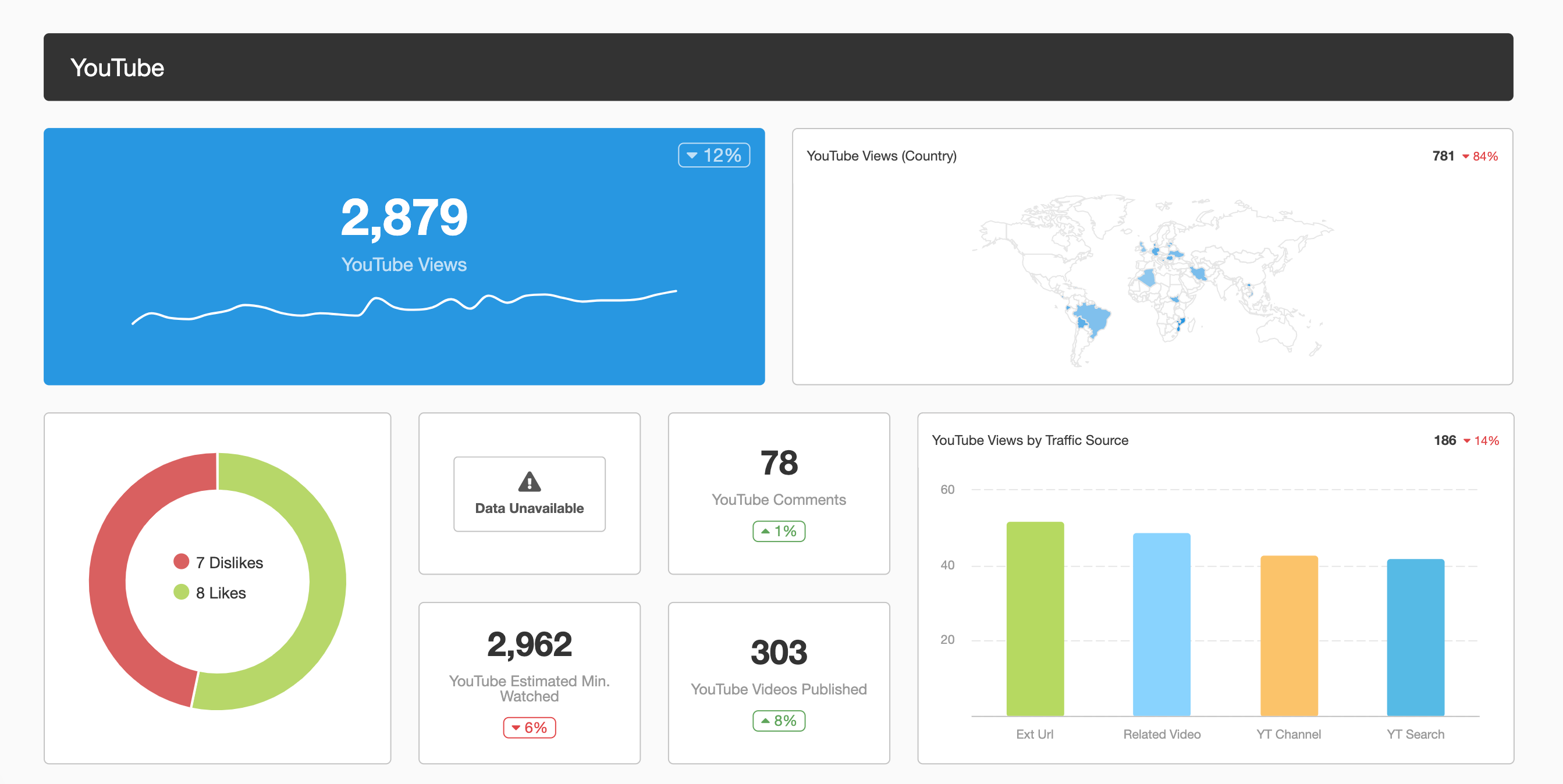1563x784 pixels.
Task: Click the YT Search blue bar
Action: 1416,637
